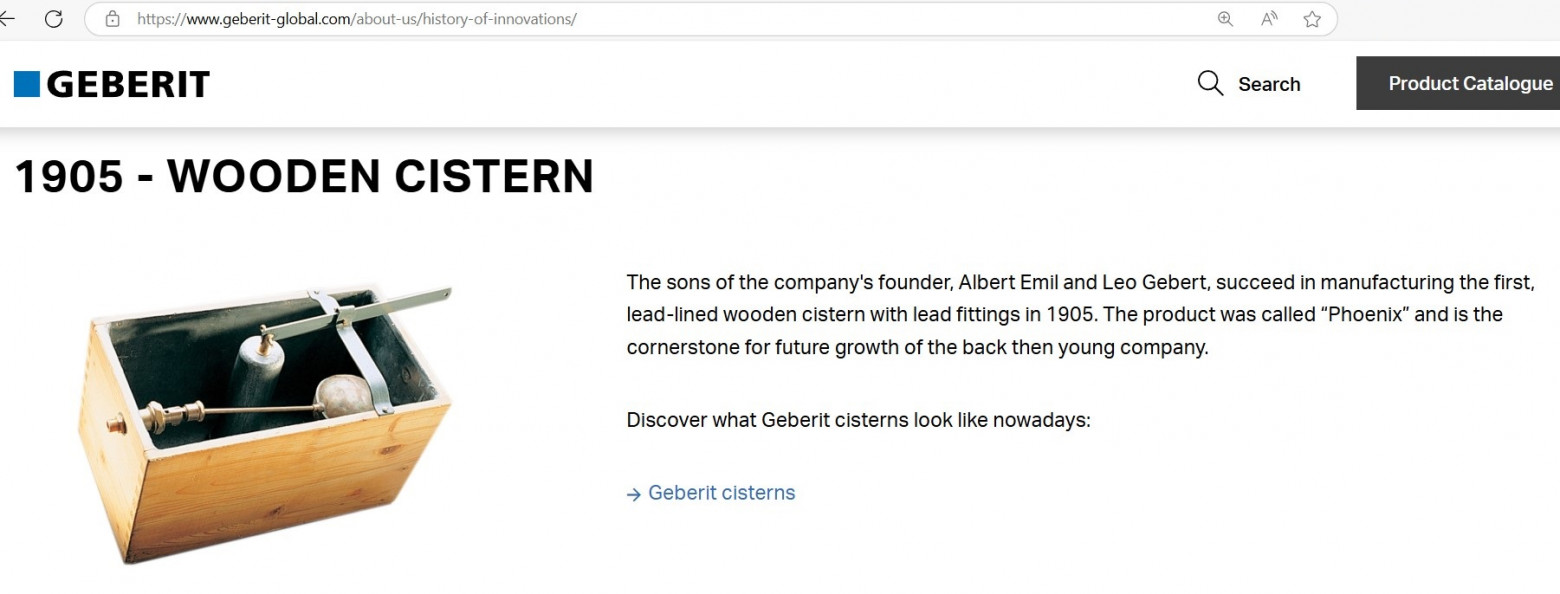
Task: Follow the Geberit cisterns link
Action: [x=721, y=493]
